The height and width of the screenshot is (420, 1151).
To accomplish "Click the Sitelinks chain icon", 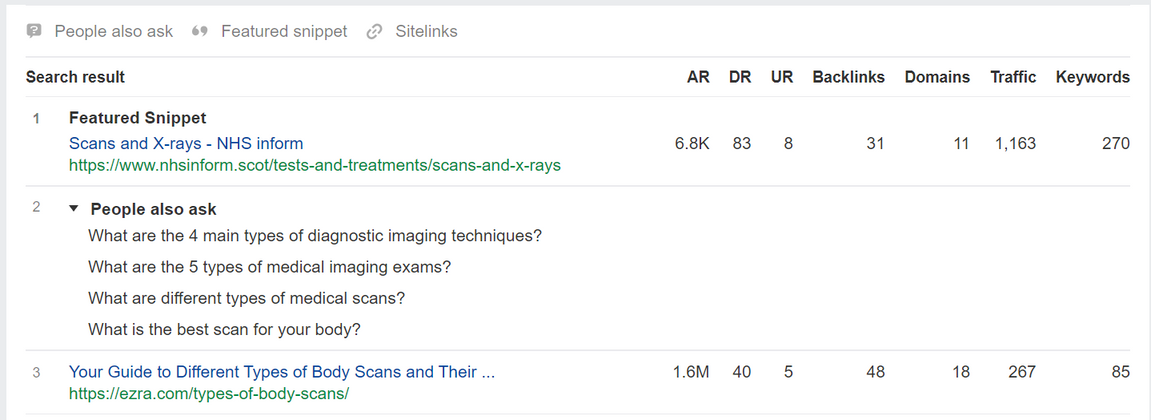I will pyautogui.click(x=375, y=32).
